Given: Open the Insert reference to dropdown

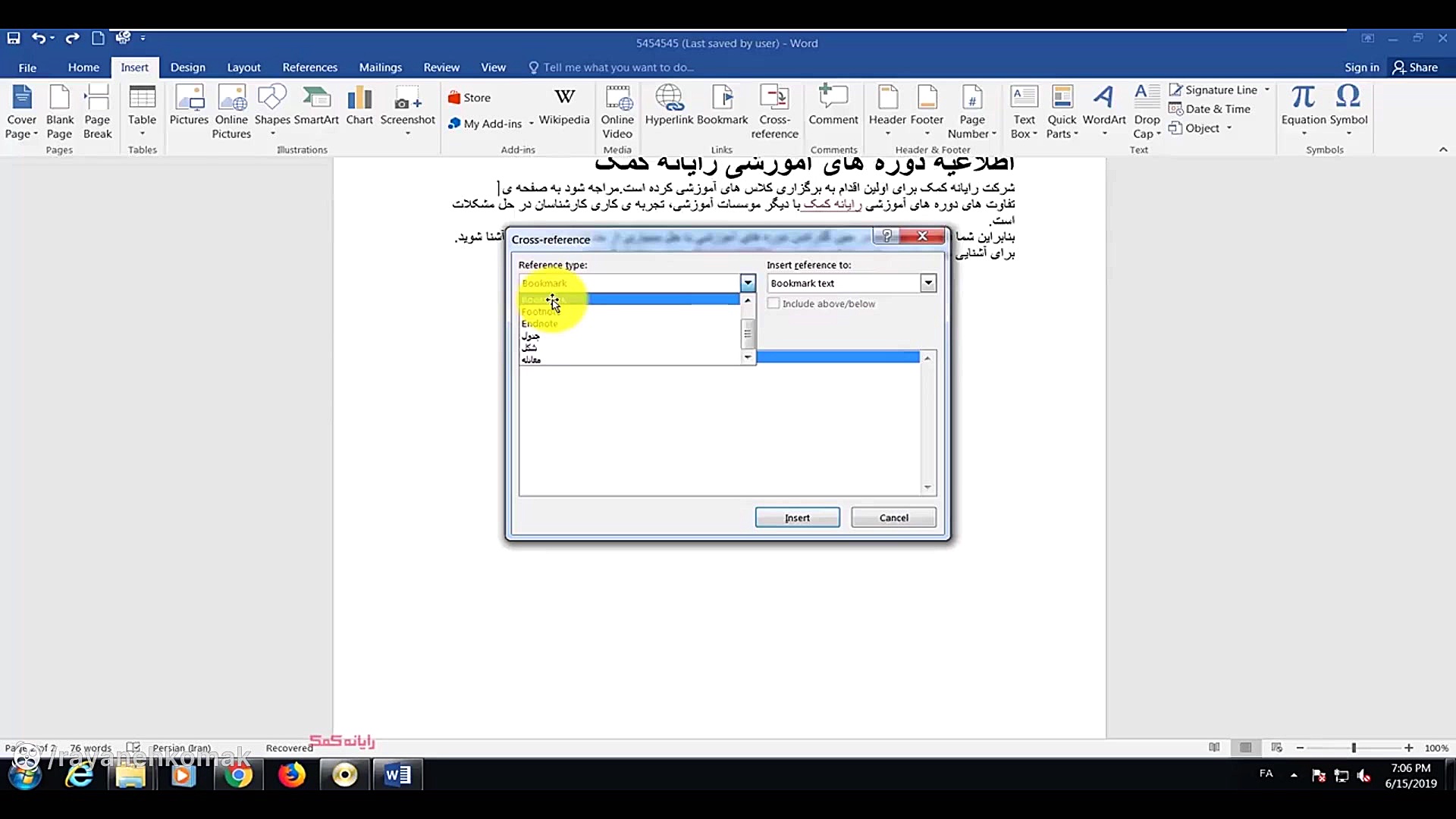Looking at the screenshot, I should (x=928, y=283).
